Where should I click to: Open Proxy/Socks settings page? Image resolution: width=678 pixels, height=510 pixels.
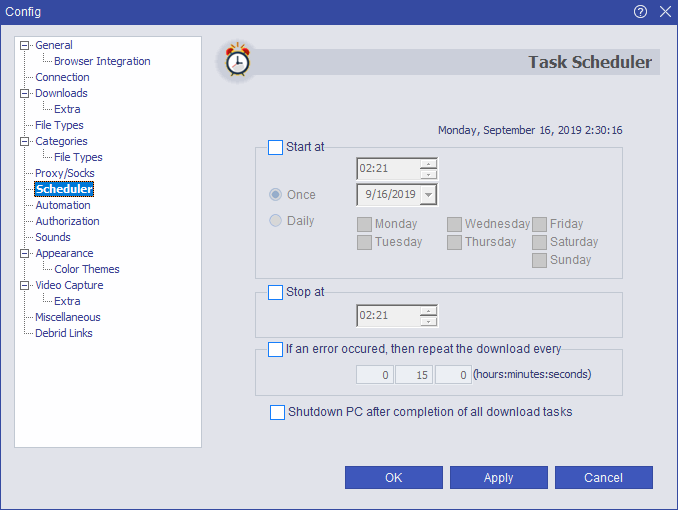pos(64,173)
